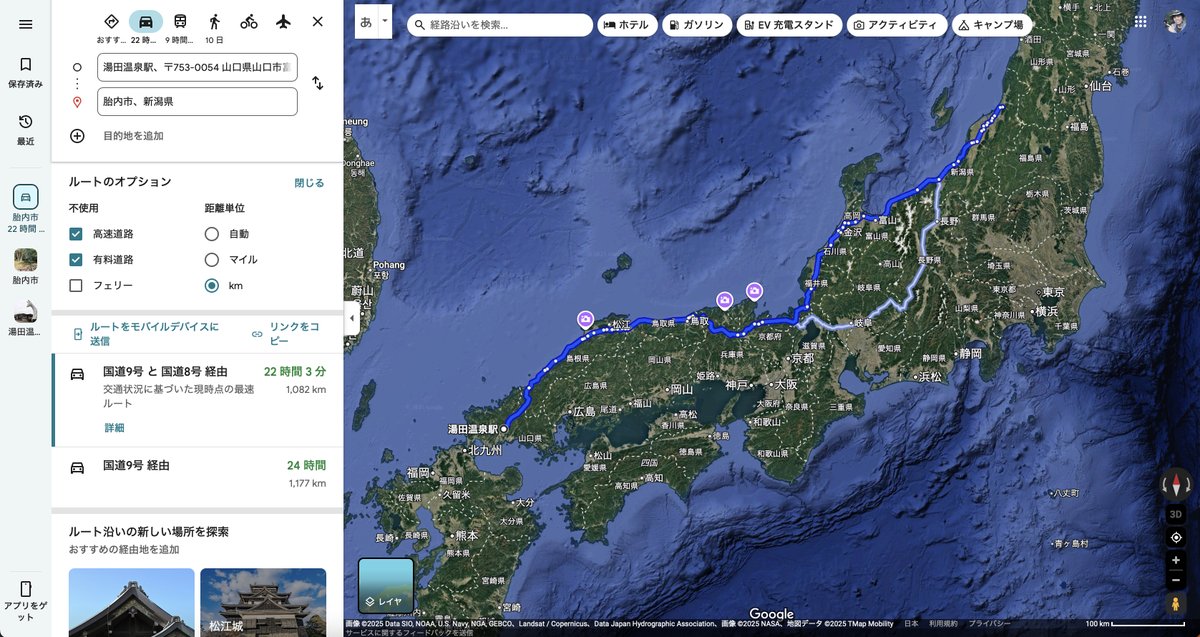
Task: Filter by アクティビティ along the route
Action: tap(897, 25)
